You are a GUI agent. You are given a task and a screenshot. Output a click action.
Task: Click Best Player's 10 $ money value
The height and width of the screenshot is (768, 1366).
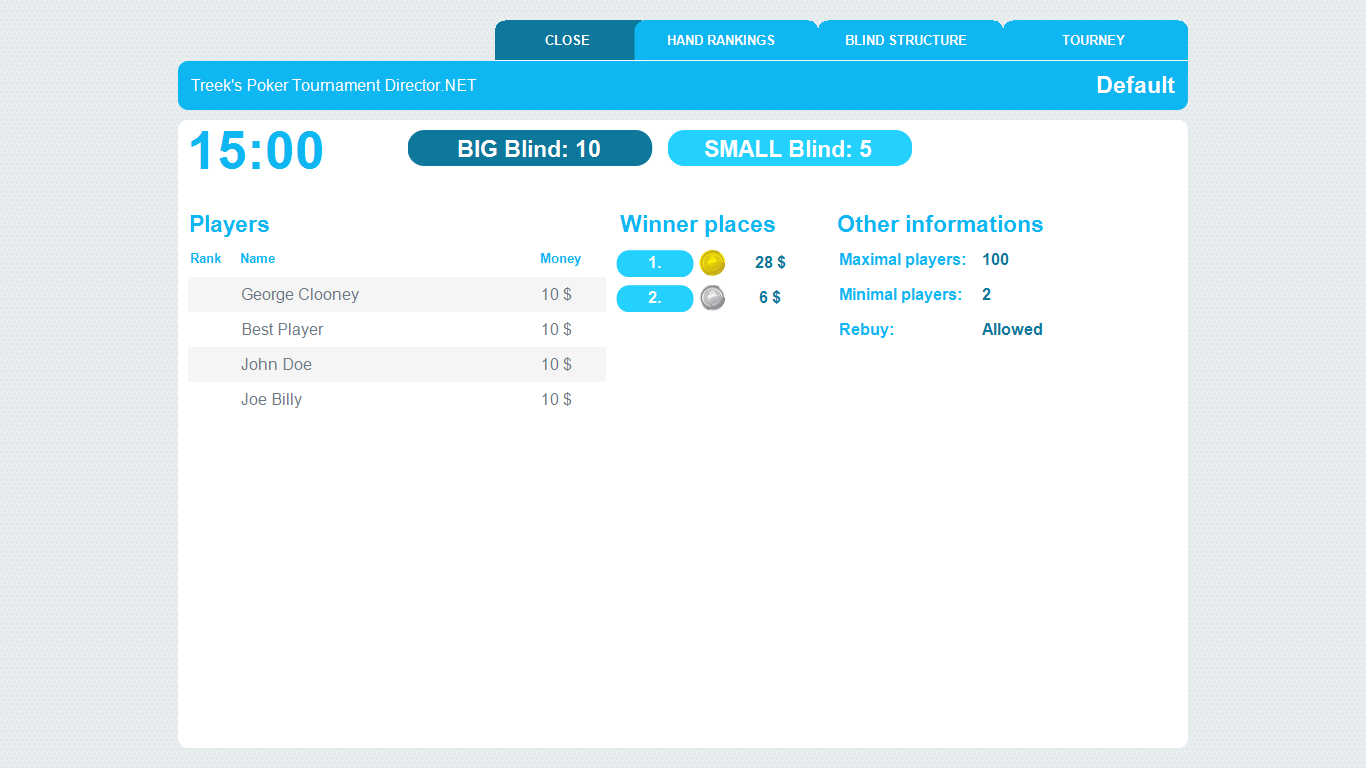click(556, 329)
